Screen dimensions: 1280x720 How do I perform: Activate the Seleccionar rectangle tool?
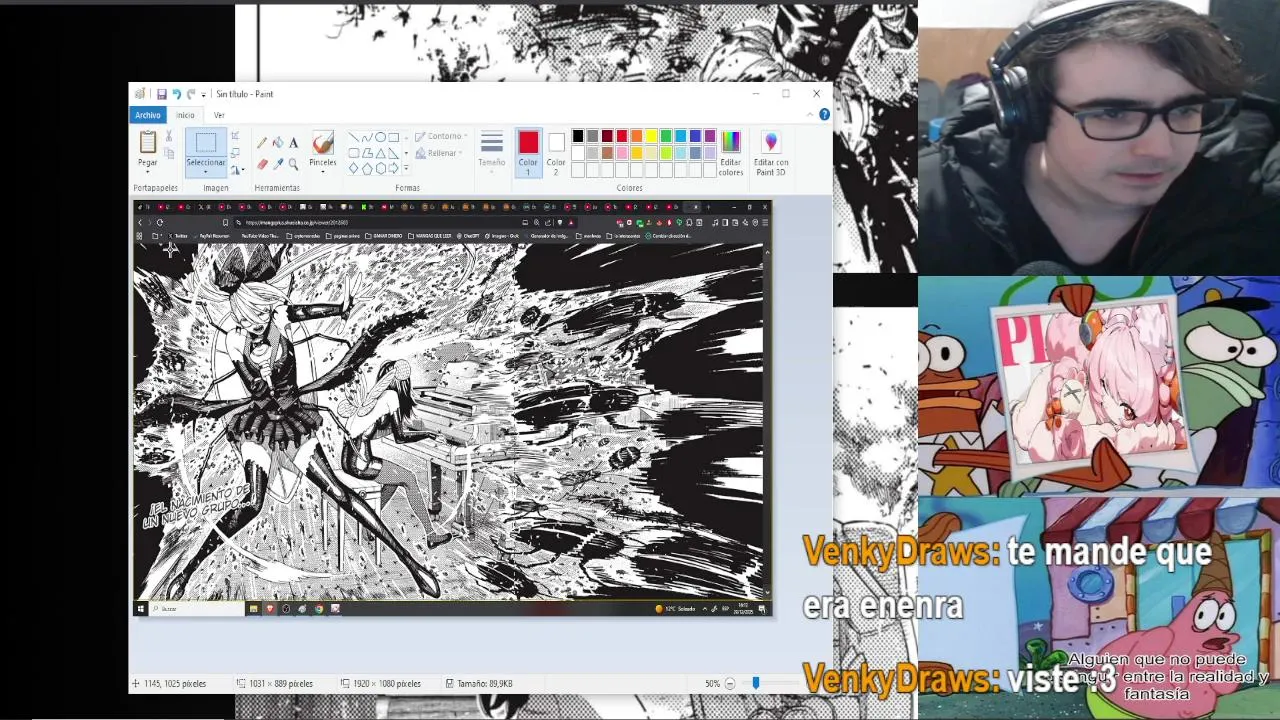[x=206, y=142]
